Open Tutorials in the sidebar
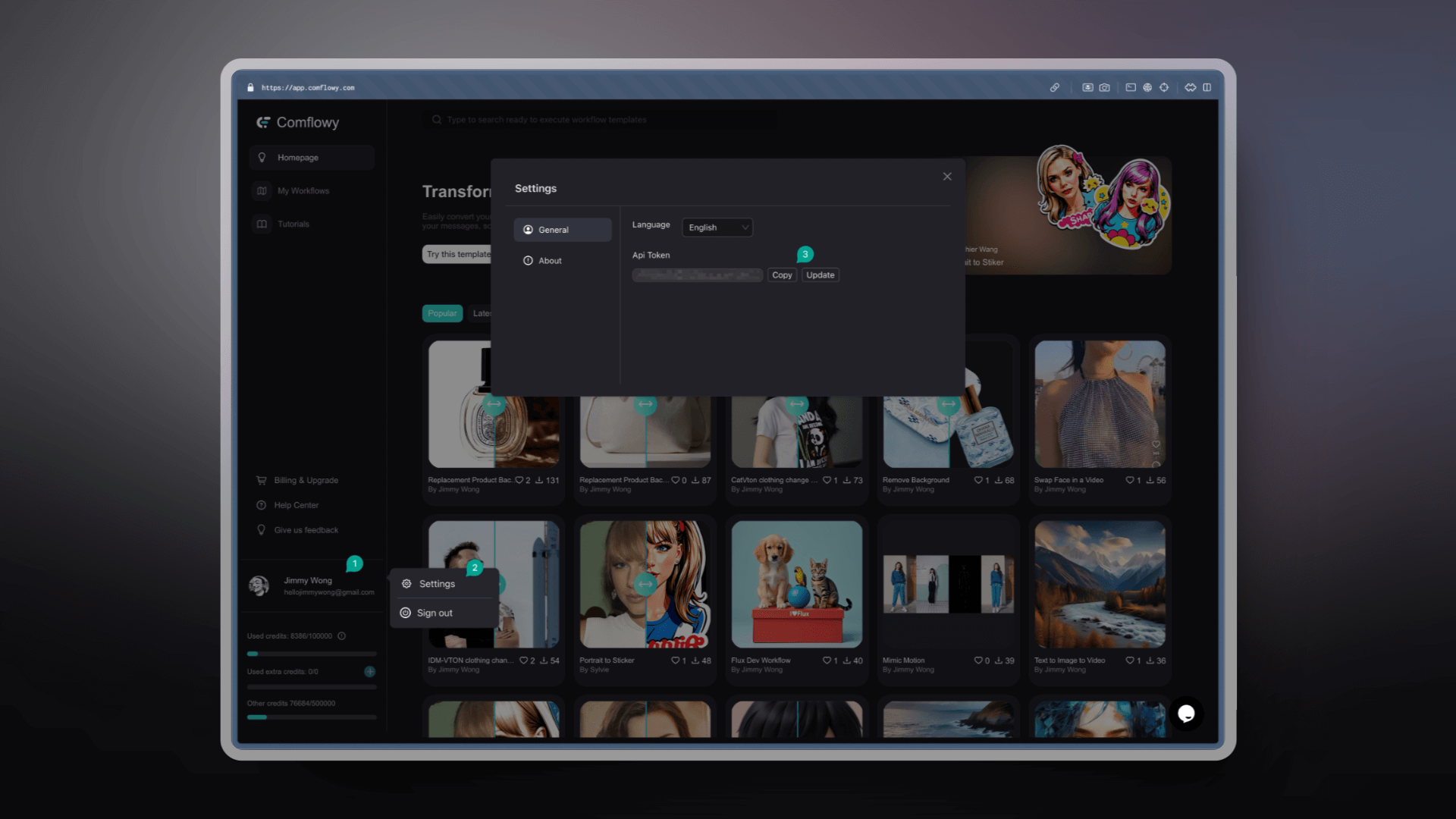The image size is (1456, 819). pos(312,224)
